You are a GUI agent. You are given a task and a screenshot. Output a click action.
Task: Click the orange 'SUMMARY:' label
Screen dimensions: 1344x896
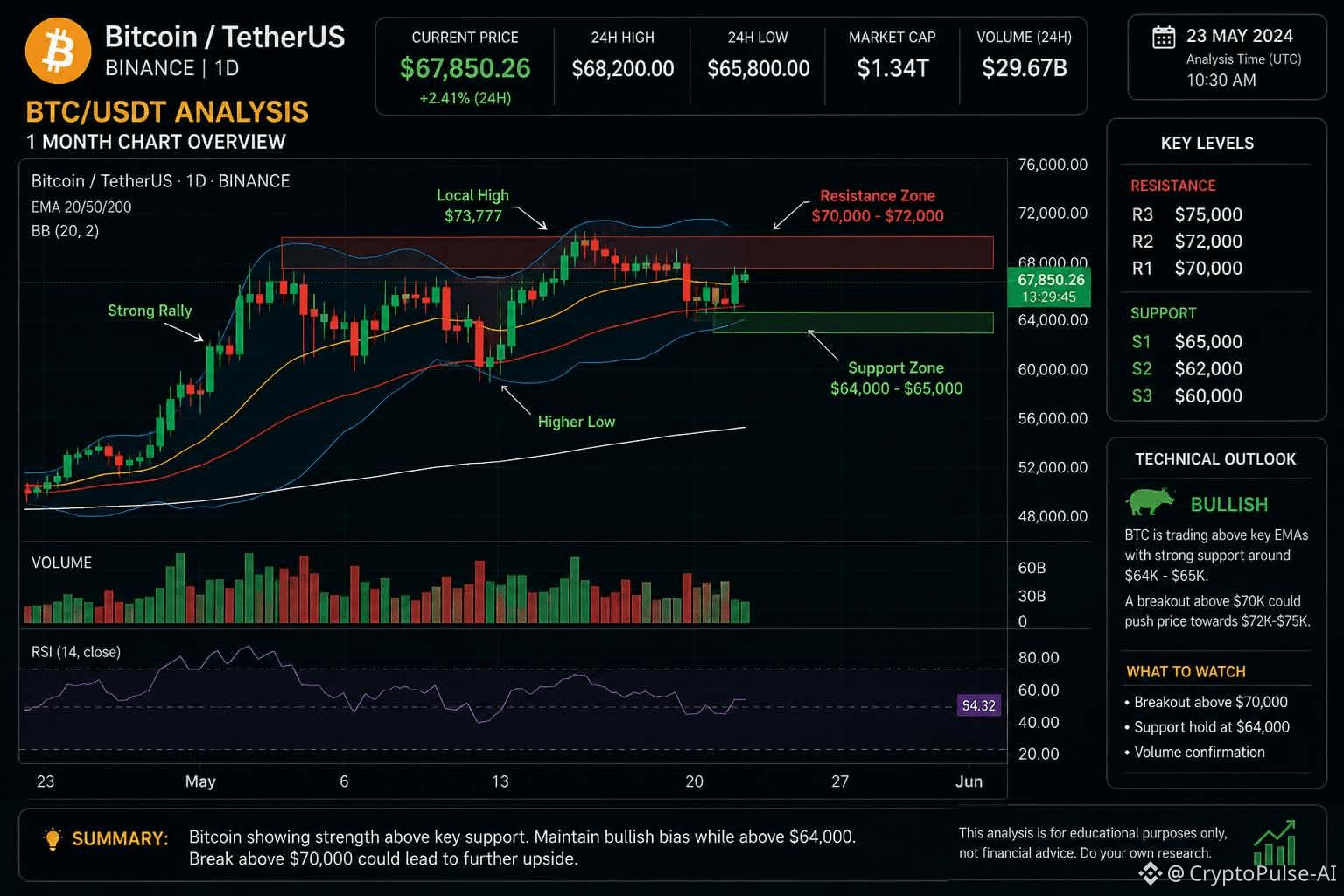pyautogui.click(x=120, y=838)
